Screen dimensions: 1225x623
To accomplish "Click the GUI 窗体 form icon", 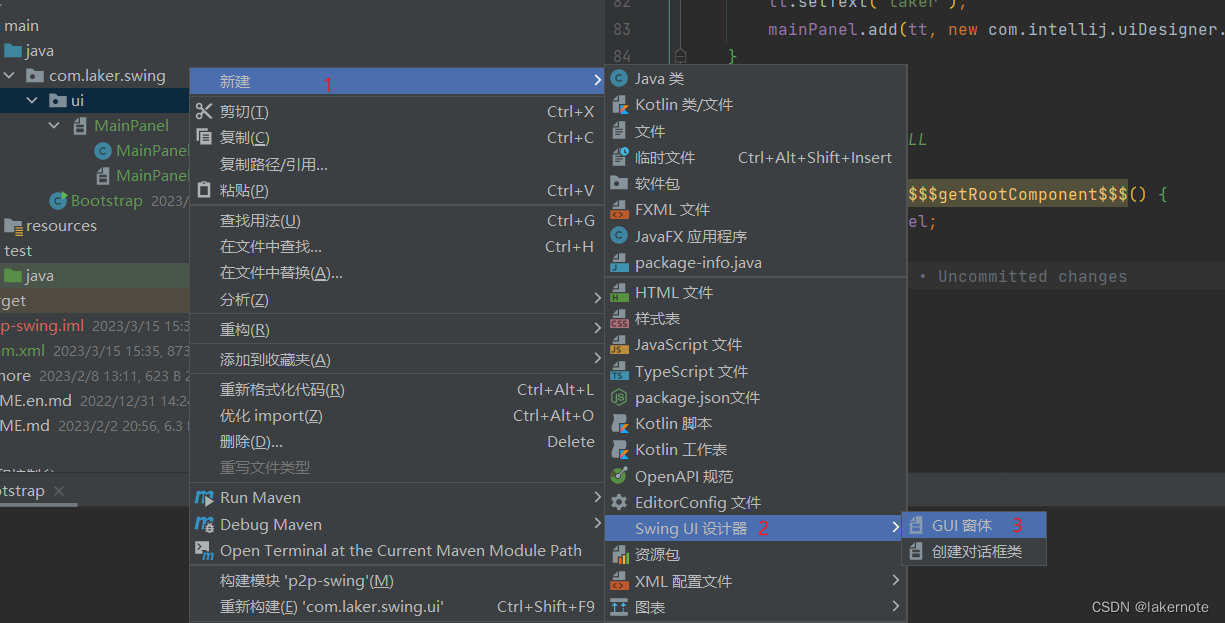I will (916, 525).
